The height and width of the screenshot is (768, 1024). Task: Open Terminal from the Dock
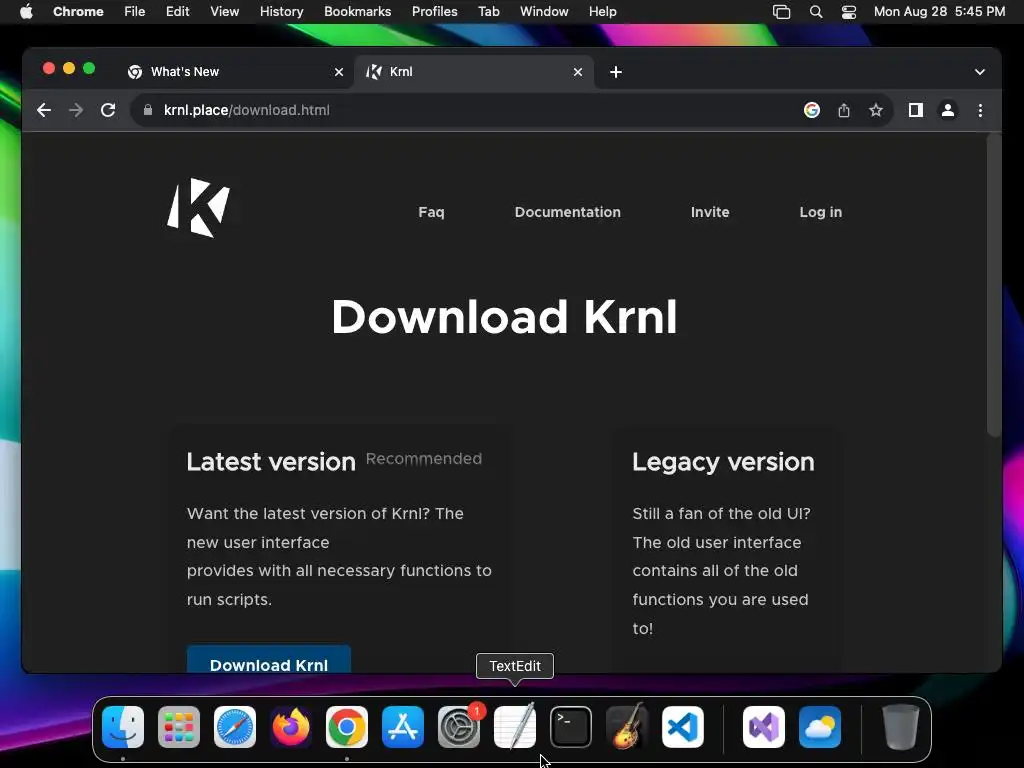pyautogui.click(x=571, y=727)
